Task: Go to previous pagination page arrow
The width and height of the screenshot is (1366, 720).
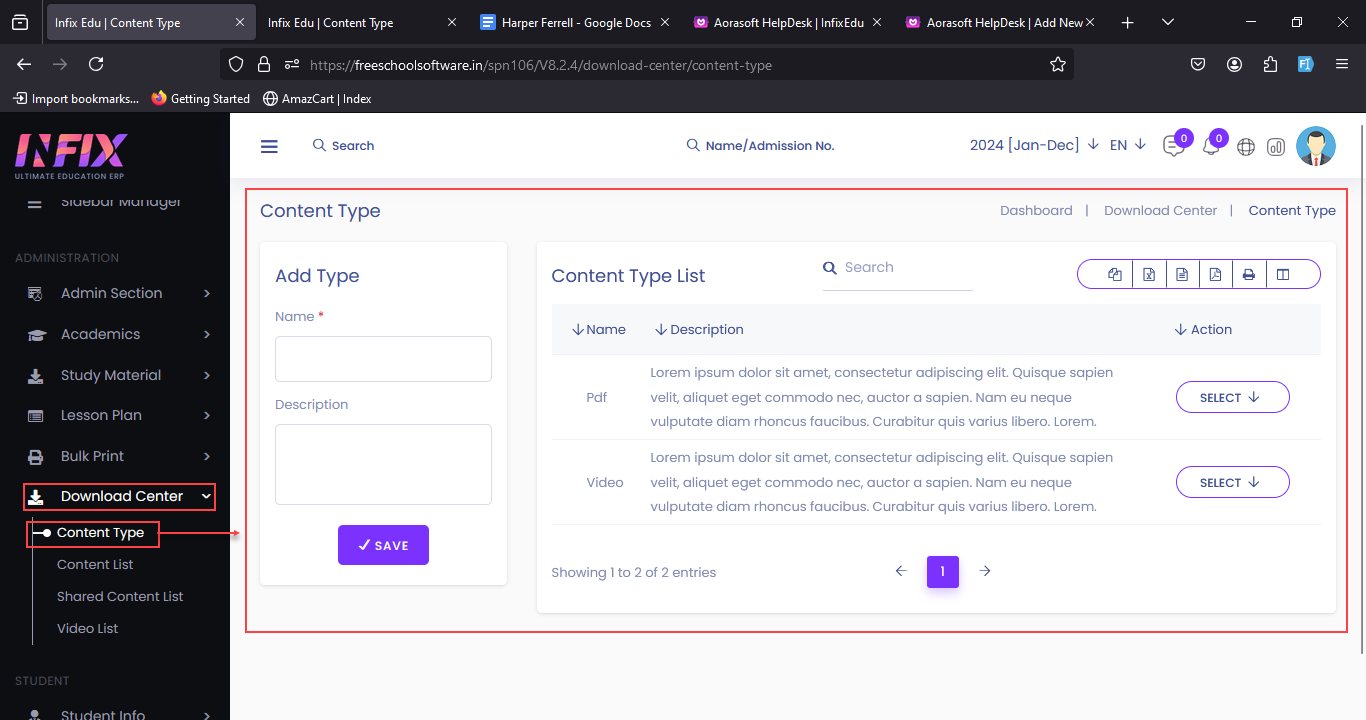Action: coord(900,571)
